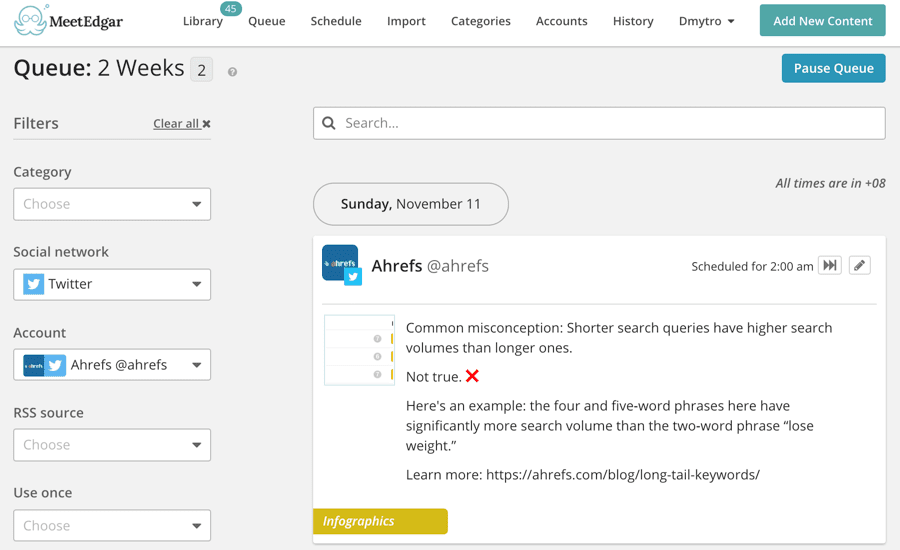Open the Use once dropdown
Screen dimensions: 900x550
coord(112,525)
